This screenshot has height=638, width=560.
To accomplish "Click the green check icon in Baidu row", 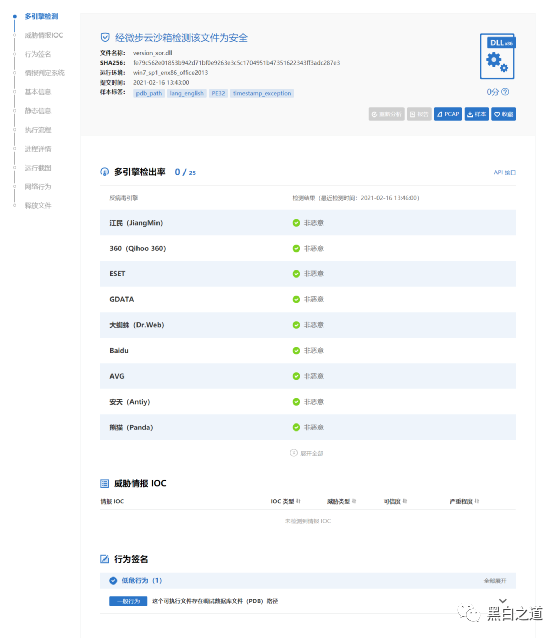I will pyautogui.click(x=296, y=351).
